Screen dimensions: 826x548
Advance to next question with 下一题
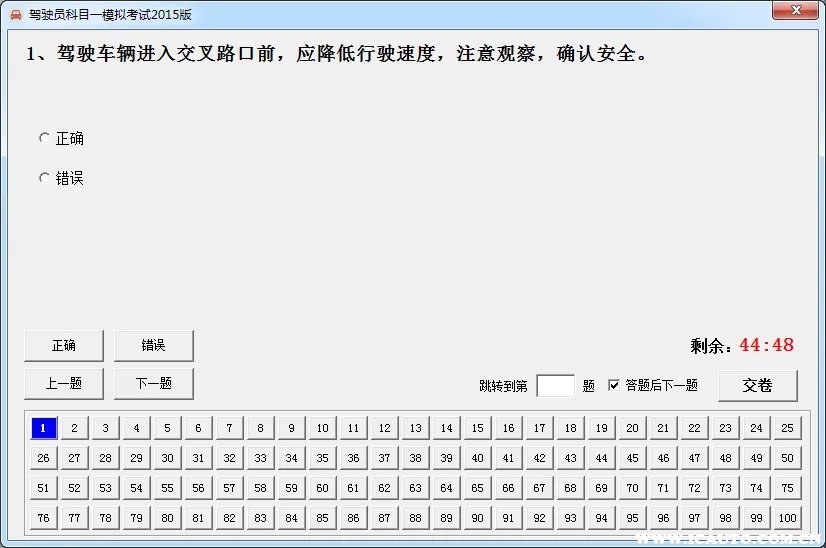tap(153, 383)
